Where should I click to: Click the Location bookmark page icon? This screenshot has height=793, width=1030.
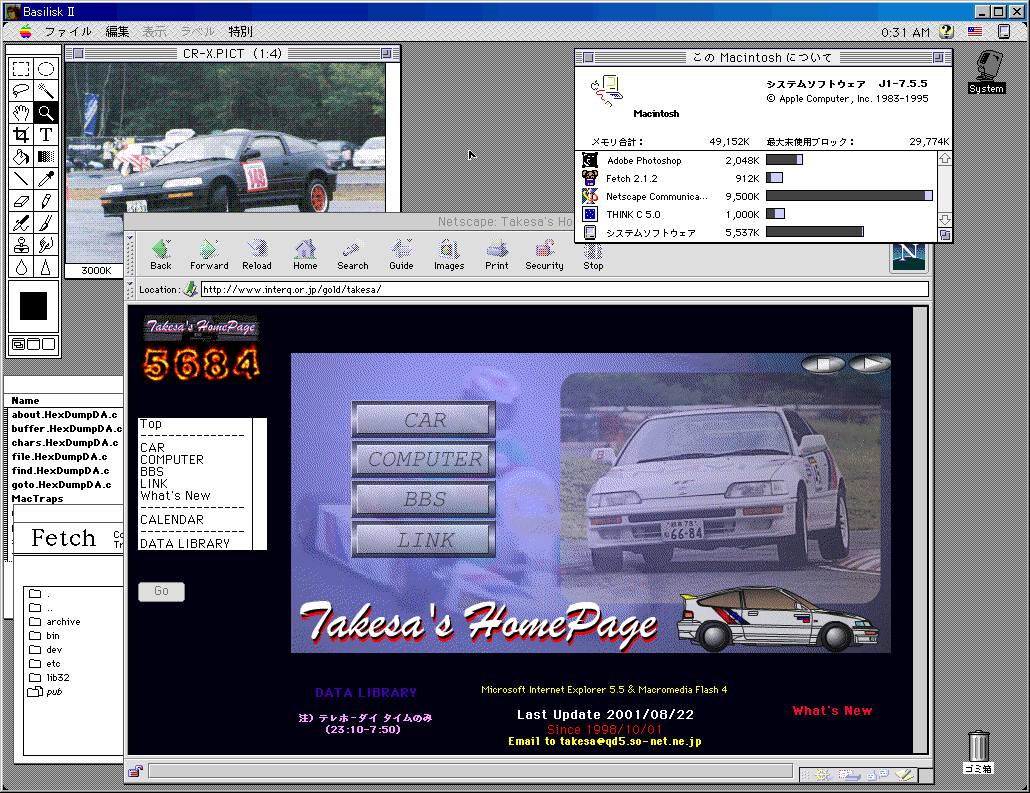(x=190, y=289)
